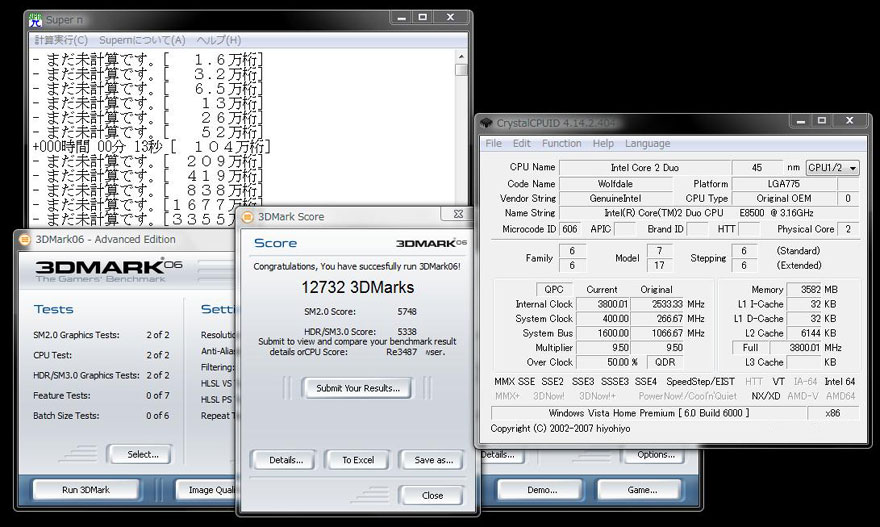Open the Language menu in CrystalCPUID
Image resolution: width=880 pixels, height=527 pixels.
[x=648, y=144]
